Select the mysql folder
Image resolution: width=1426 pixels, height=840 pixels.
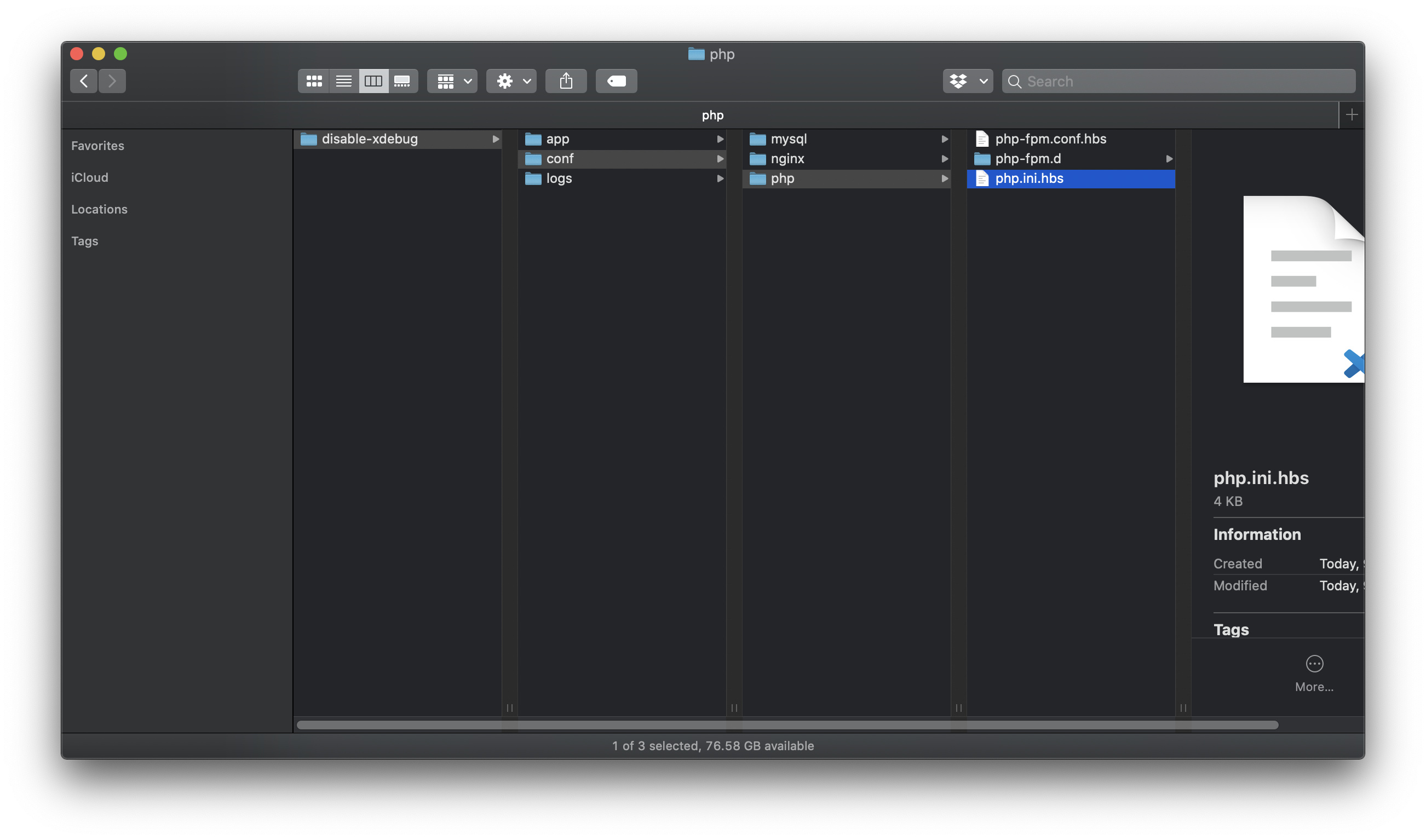tap(846, 139)
